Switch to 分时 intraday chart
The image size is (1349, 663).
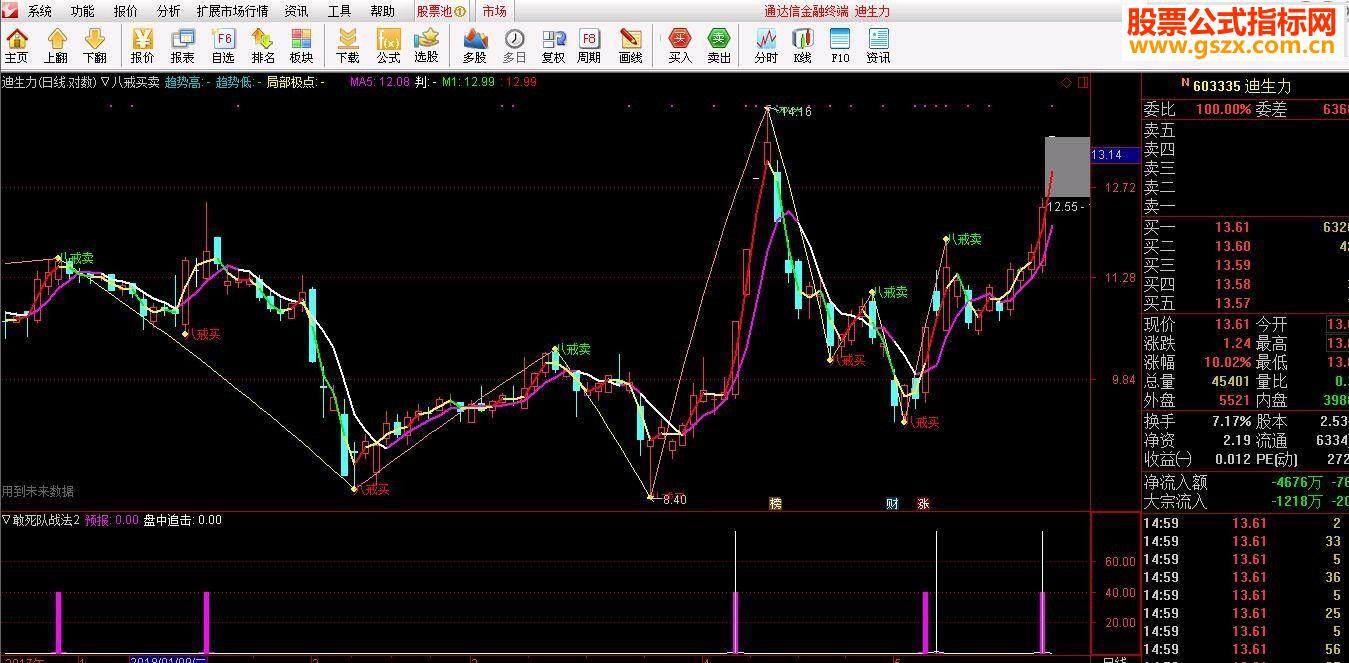tap(766, 45)
